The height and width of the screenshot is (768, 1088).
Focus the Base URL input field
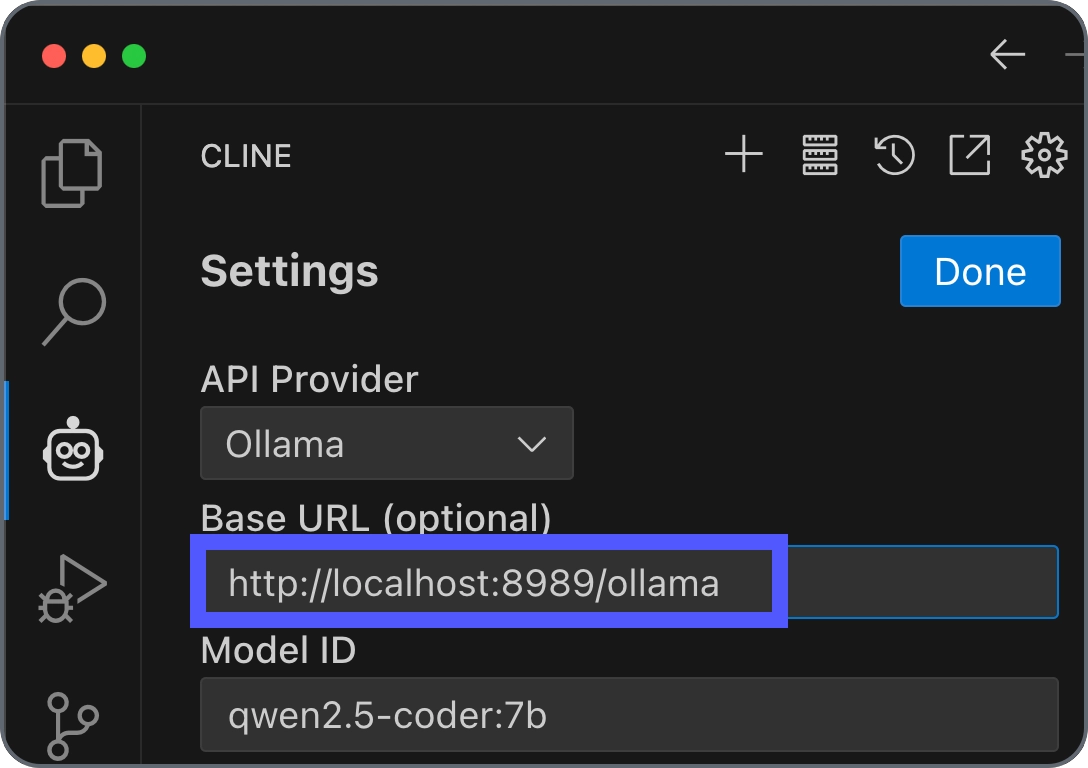[x=629, y=582]
